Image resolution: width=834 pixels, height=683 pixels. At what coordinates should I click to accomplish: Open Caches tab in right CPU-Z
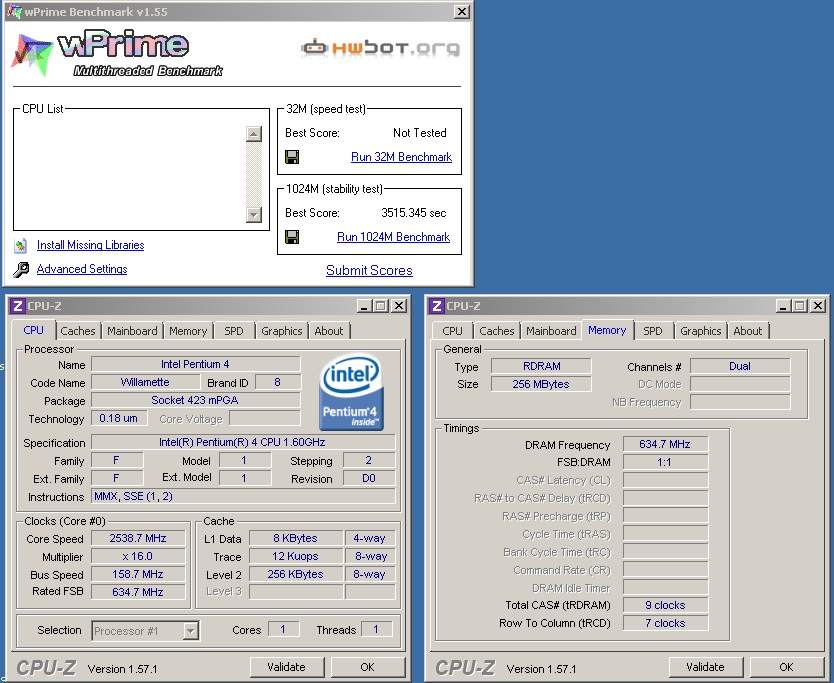click(x=497, y=331)
